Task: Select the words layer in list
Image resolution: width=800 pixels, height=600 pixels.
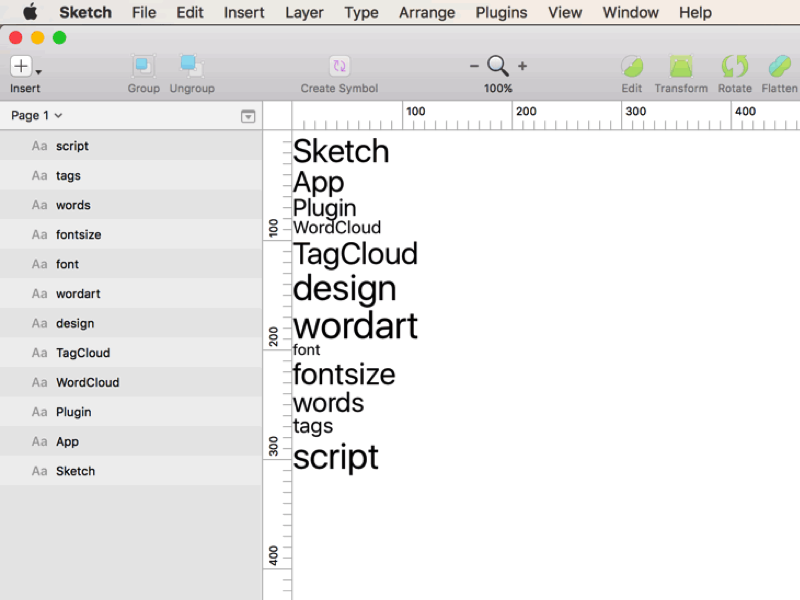Action: click(131, 205)
